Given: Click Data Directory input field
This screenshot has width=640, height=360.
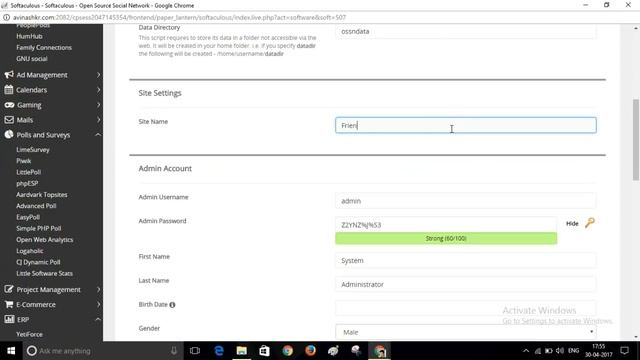Looking at the screenshot, I should [465, 31].
